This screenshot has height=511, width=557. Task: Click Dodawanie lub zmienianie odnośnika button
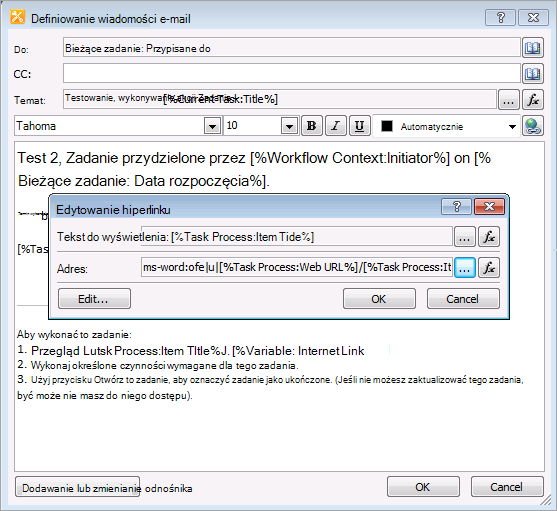click(x=77, y=487)
